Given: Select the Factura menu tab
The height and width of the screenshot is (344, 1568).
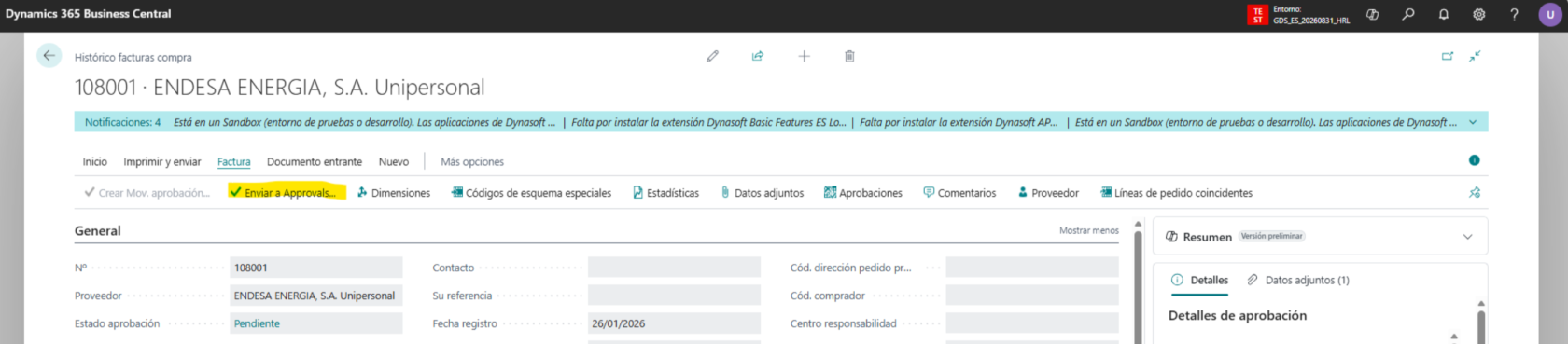Looking at the screenshot, I should click(234, 161).
